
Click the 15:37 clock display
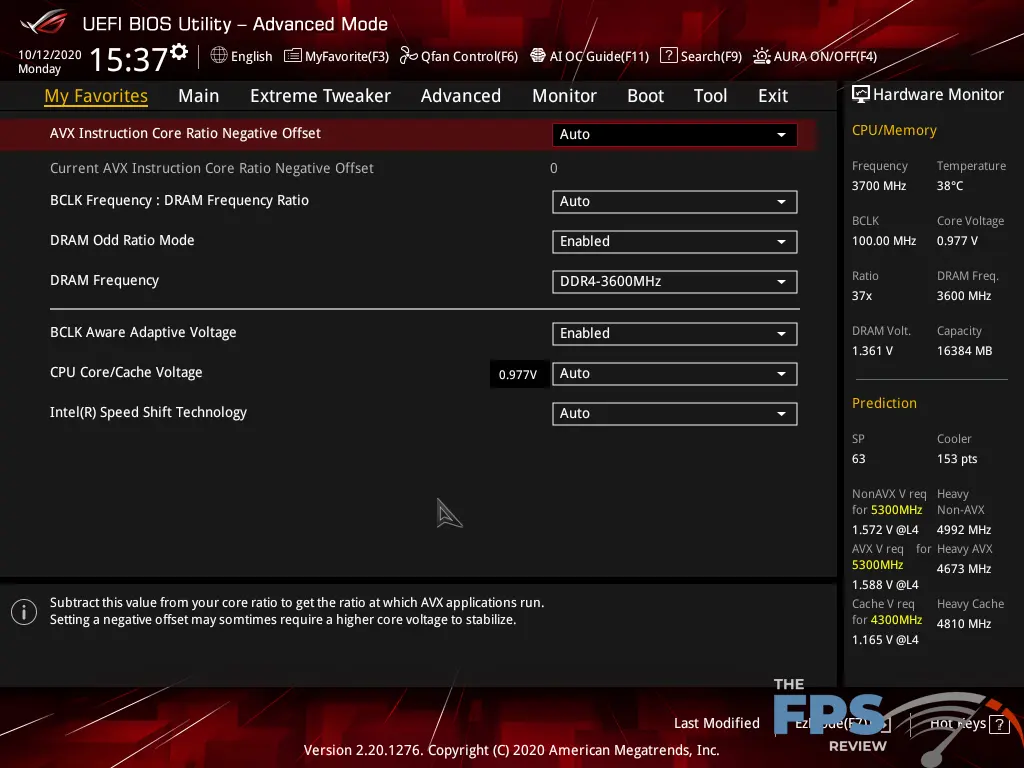[129, 59]
